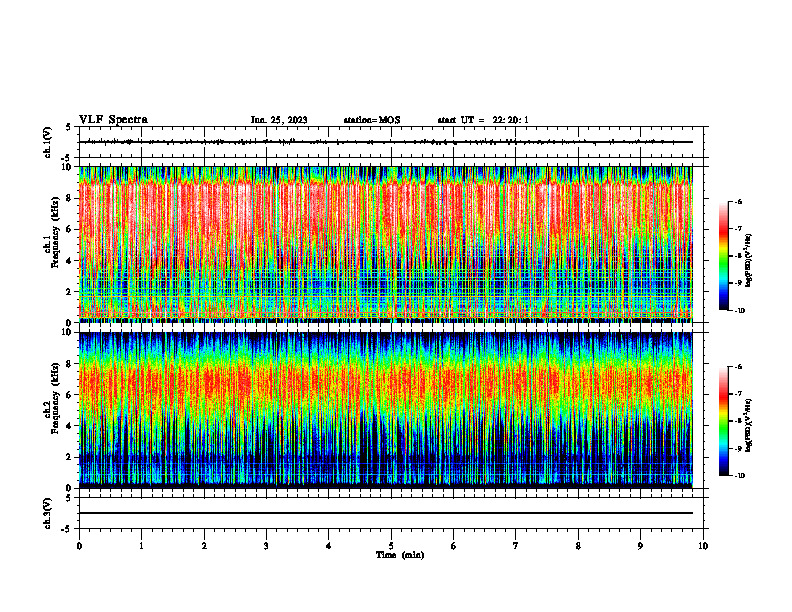792x612 pixels.
Task: Click the "VLF Spectra" plot title
Action: click(x=113, y=120)
